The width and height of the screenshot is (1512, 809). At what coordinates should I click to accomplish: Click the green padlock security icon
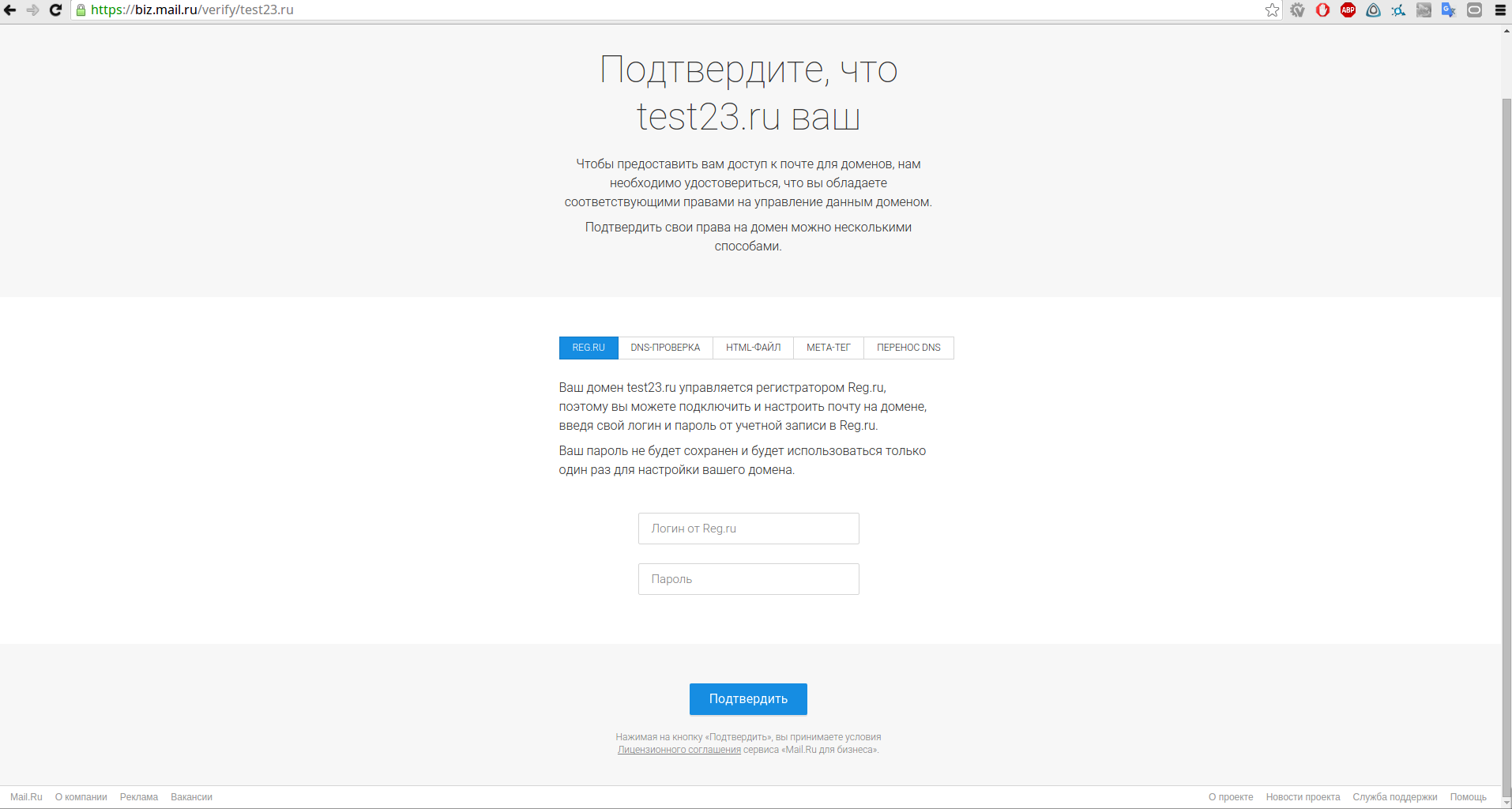[81, 10]
